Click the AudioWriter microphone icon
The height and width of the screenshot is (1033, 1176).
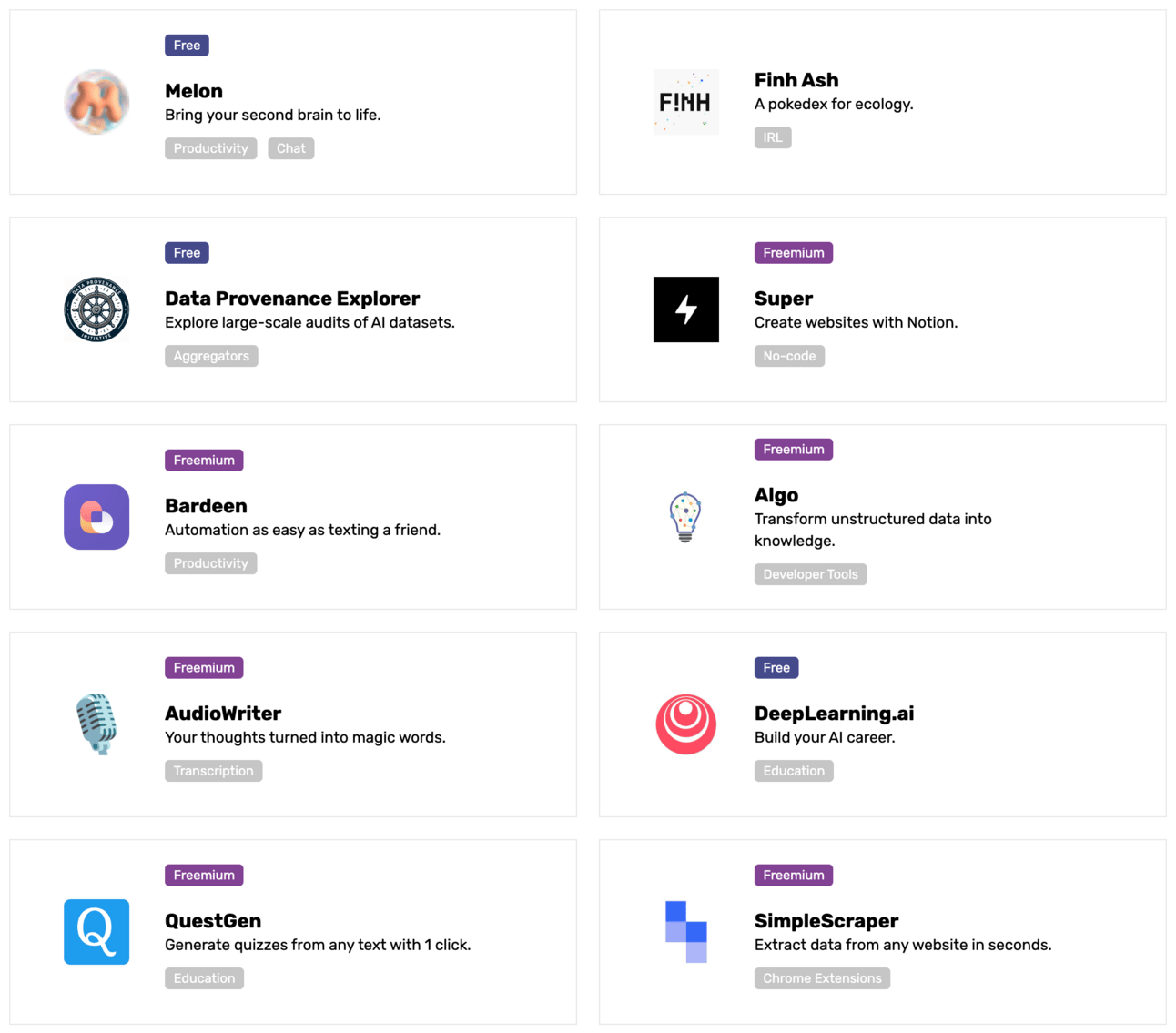point(96,724)
